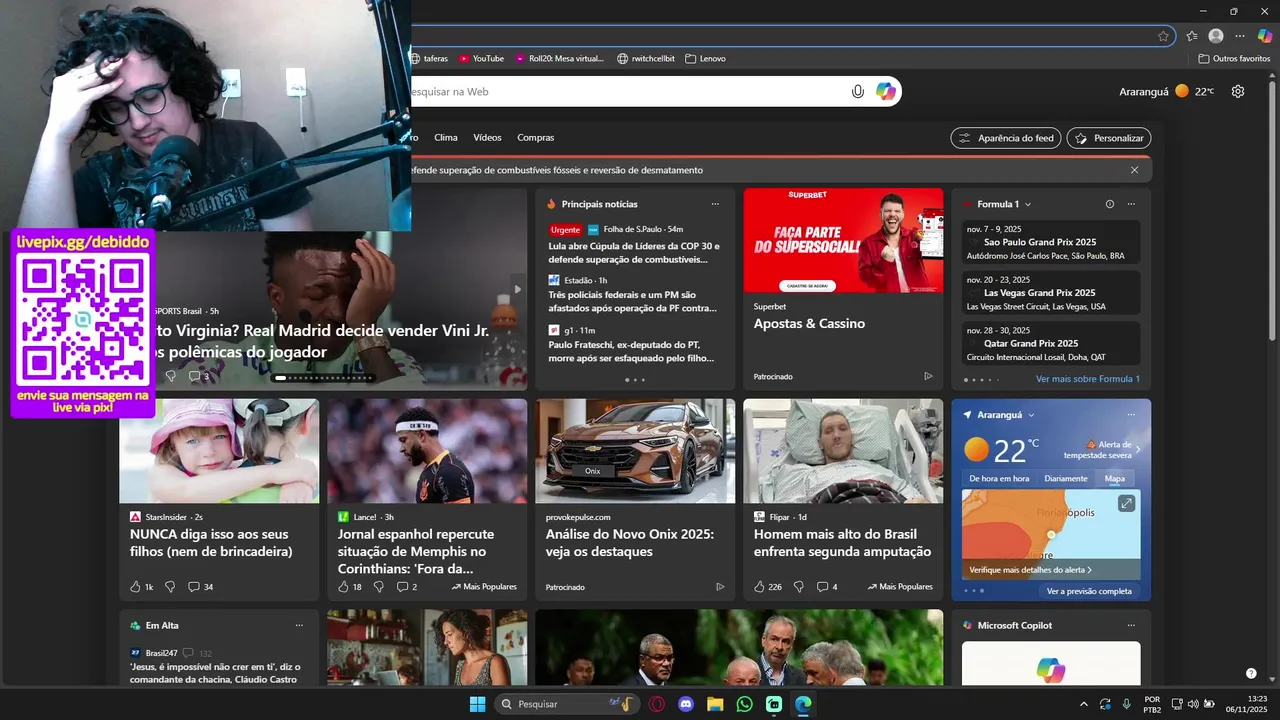The image size is (1280, 720).
Task: Dislike the Flipar Homem mais alto article
Action: 798,587
